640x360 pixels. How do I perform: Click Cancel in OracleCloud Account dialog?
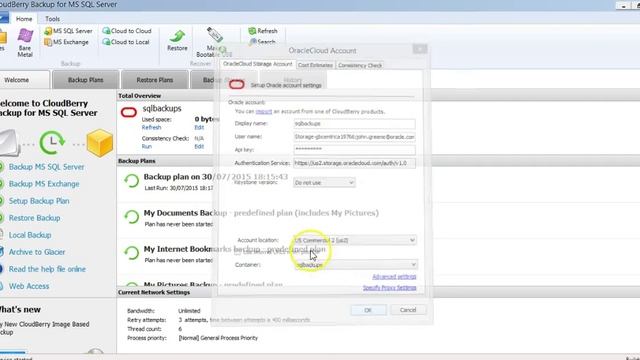pos(408,310)
